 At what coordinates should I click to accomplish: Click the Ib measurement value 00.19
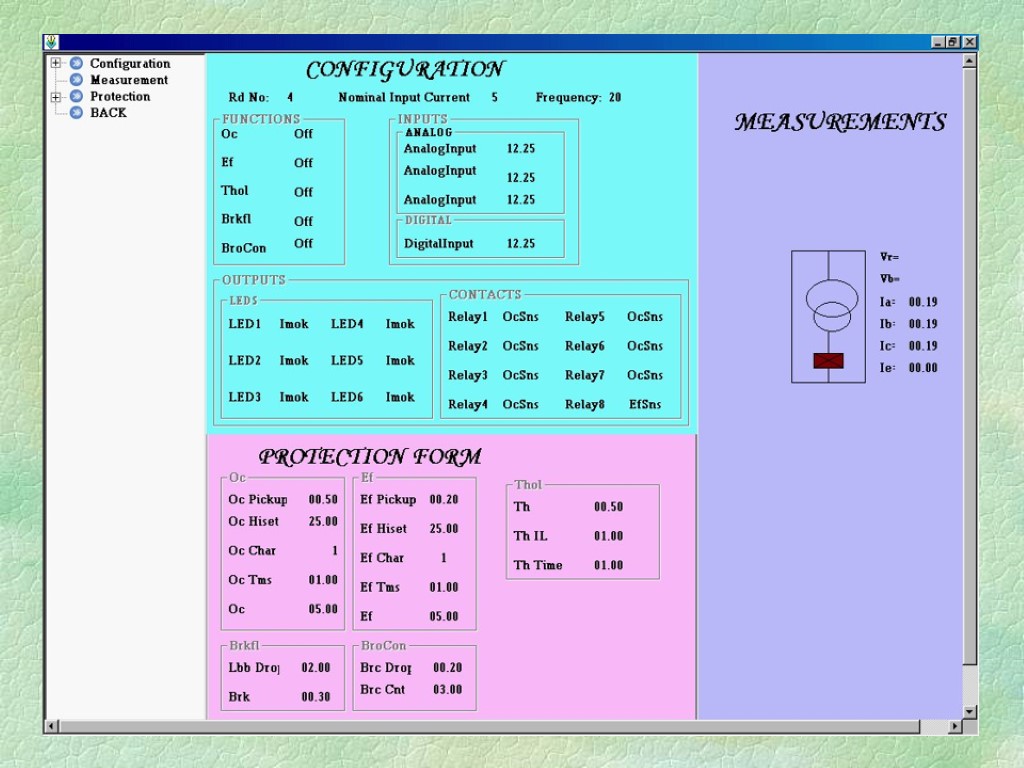coord(923,324)
